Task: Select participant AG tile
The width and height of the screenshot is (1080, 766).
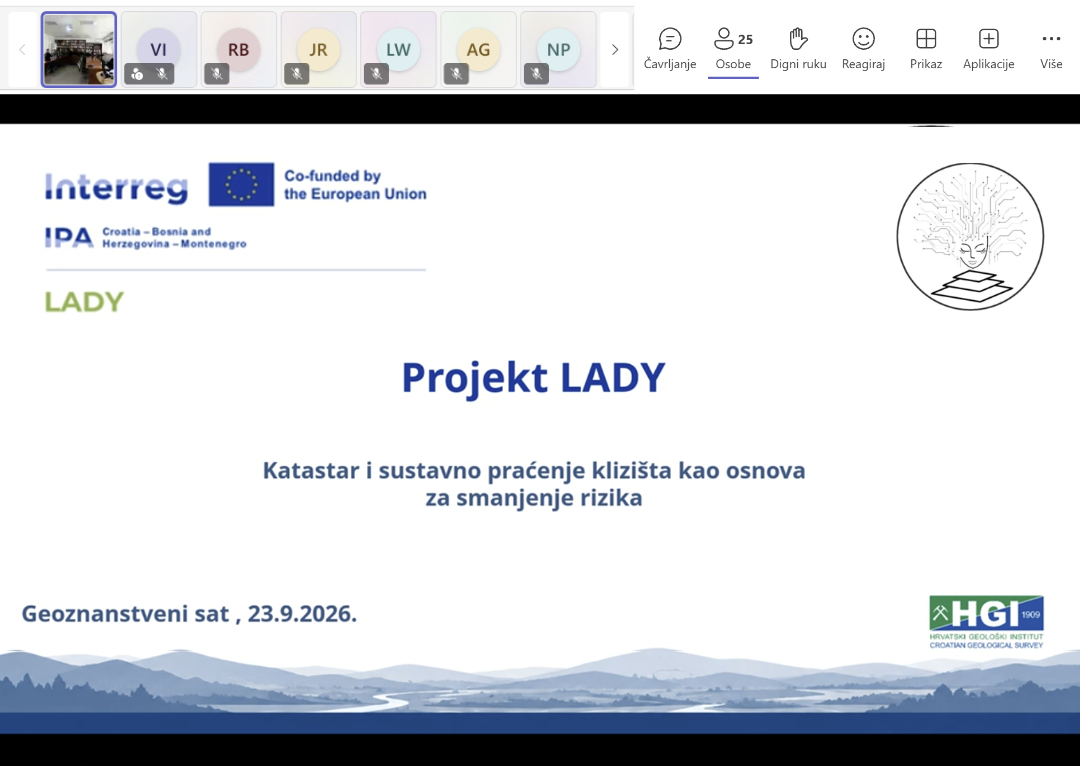Action: point(478,50)
